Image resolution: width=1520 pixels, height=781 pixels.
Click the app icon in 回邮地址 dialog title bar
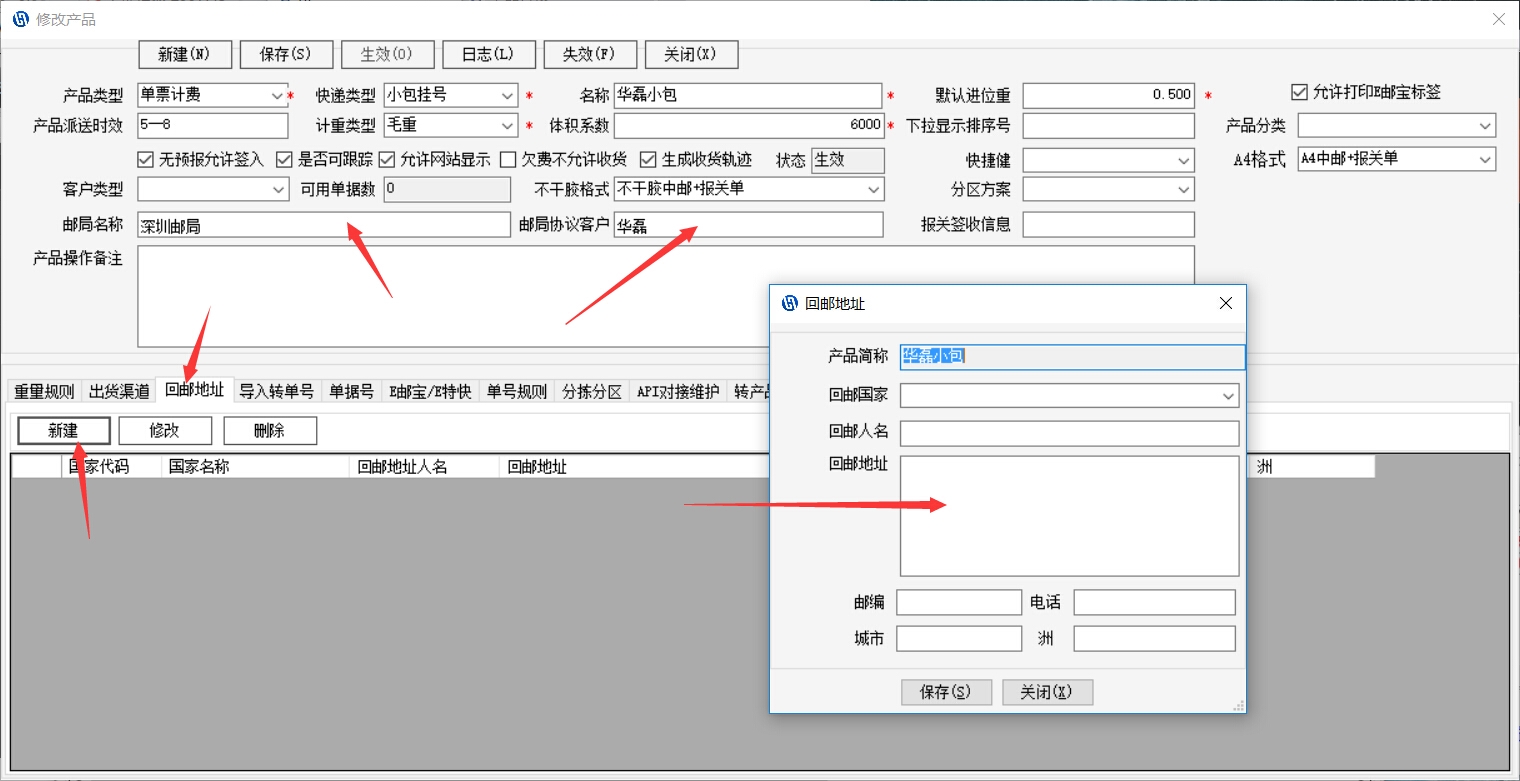coord(790,303)
